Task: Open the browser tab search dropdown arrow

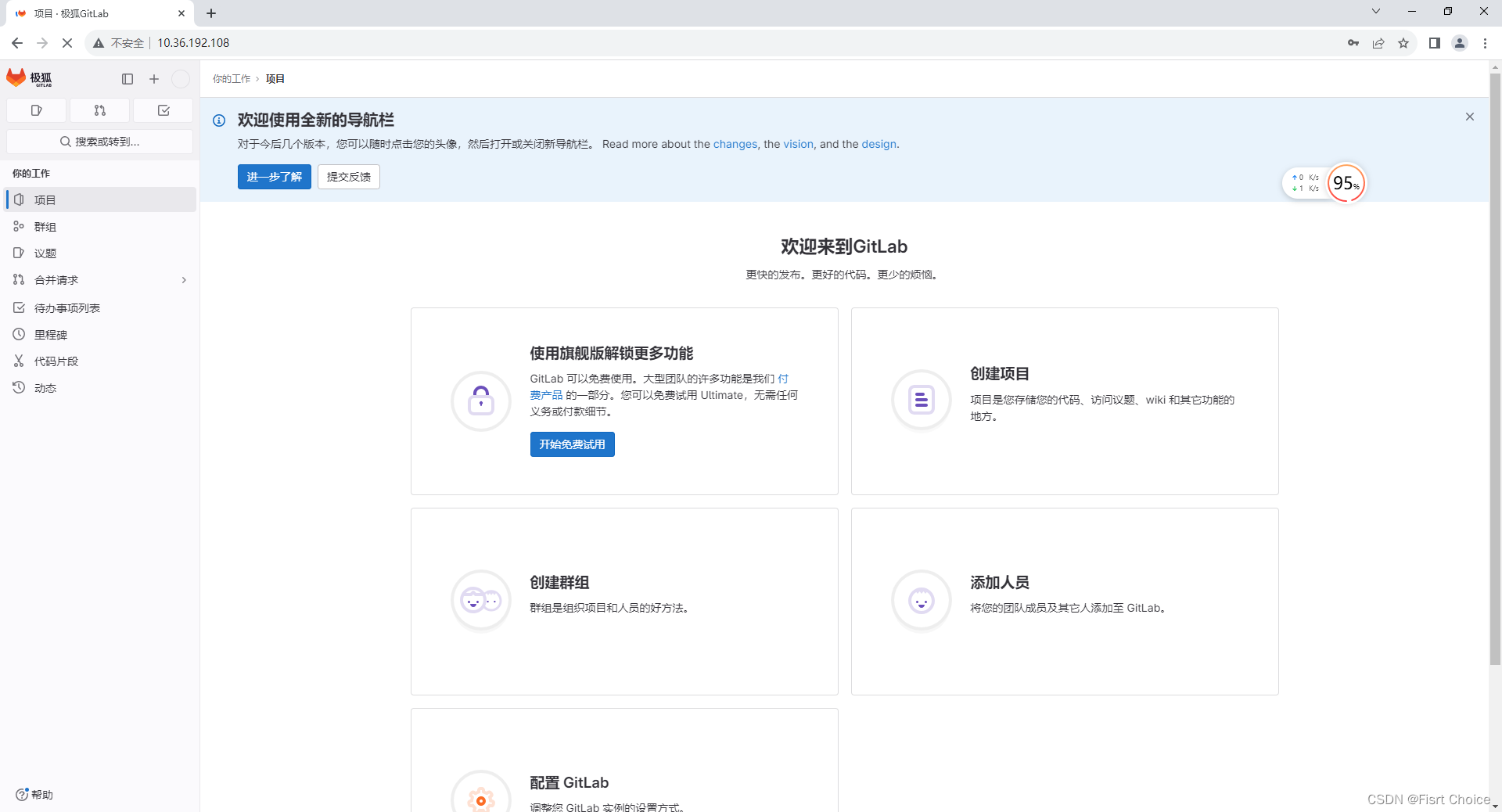Action: click(x=1375, y=12)
